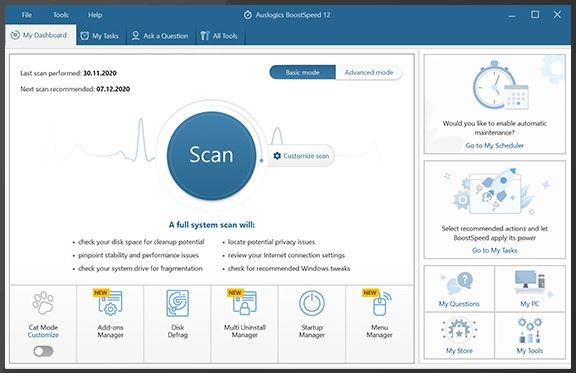576x373 pixels.
Task: Open the Startup Manager power icon
Action: pyautogui.click(x=312, y=304)
